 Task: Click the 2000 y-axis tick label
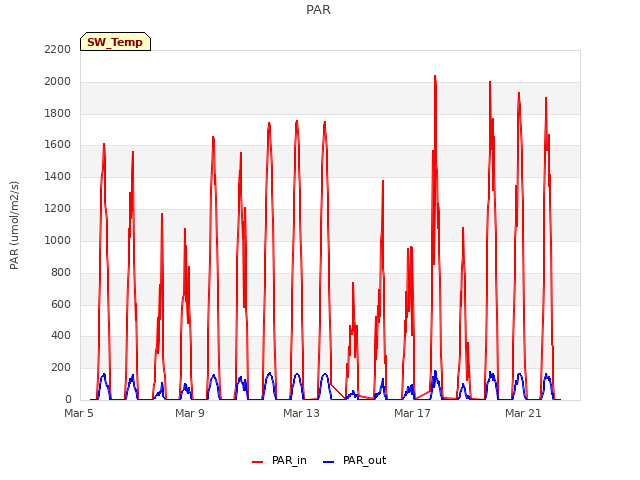58,82
